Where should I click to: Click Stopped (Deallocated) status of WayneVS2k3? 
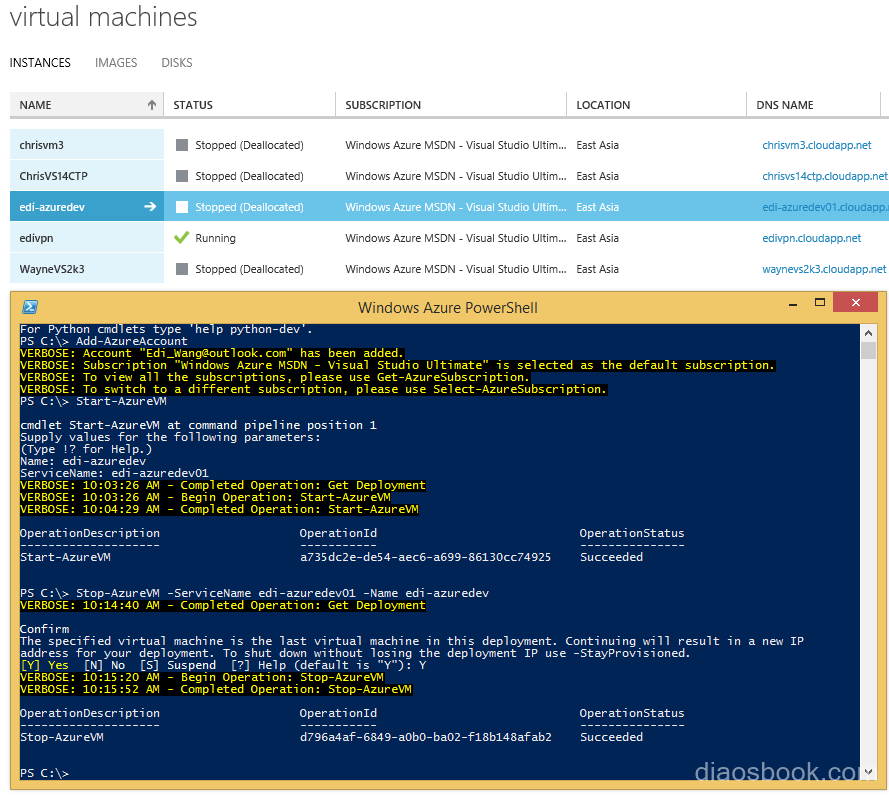249,269
